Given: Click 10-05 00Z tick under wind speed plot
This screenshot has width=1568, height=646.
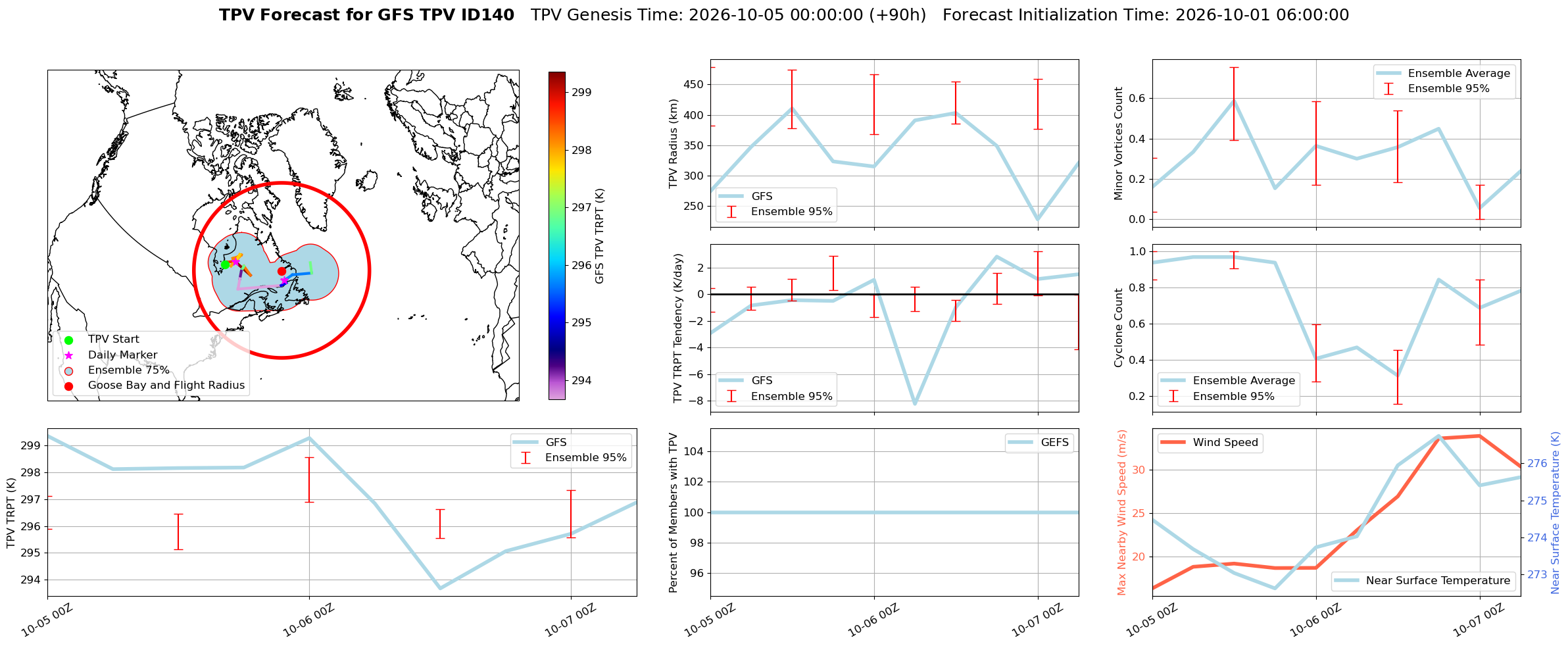Looking at the screenshot, I should coord(1152,620).
